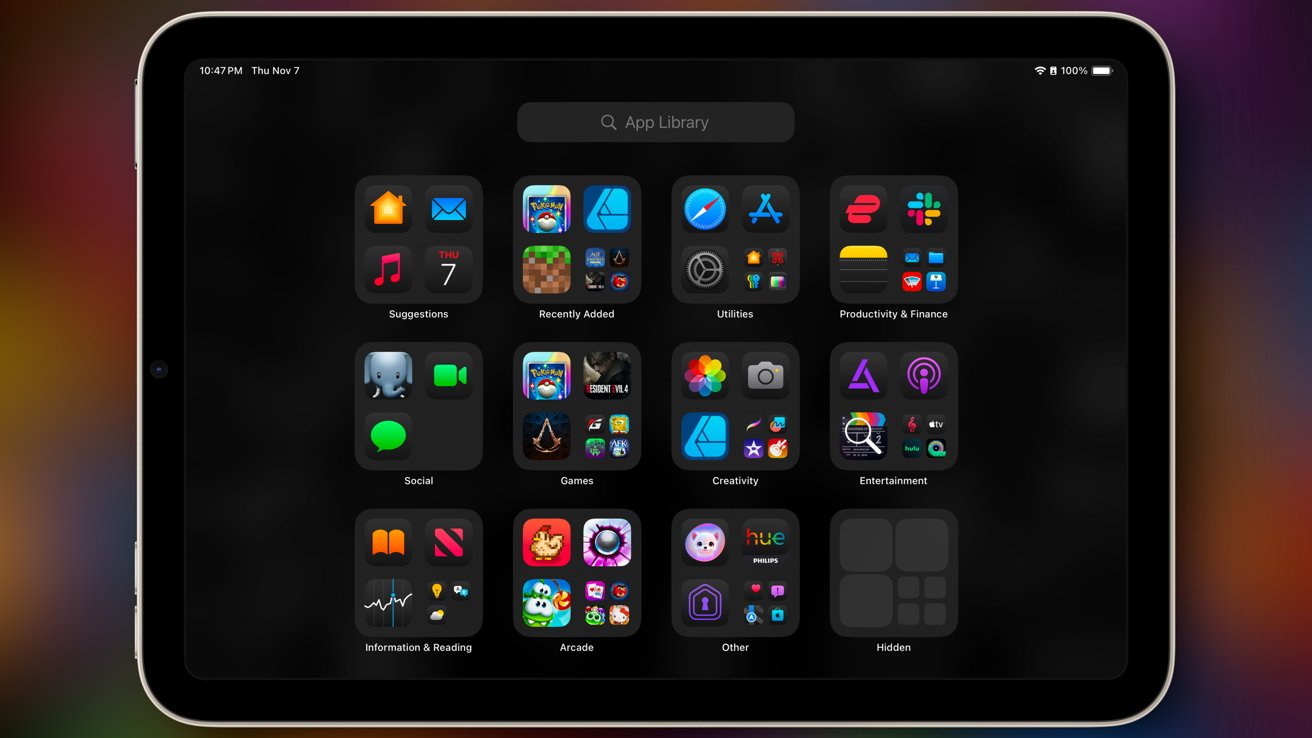Launch the green monster game in Arcade
The image size is (1312, 738).
(547, 603)
